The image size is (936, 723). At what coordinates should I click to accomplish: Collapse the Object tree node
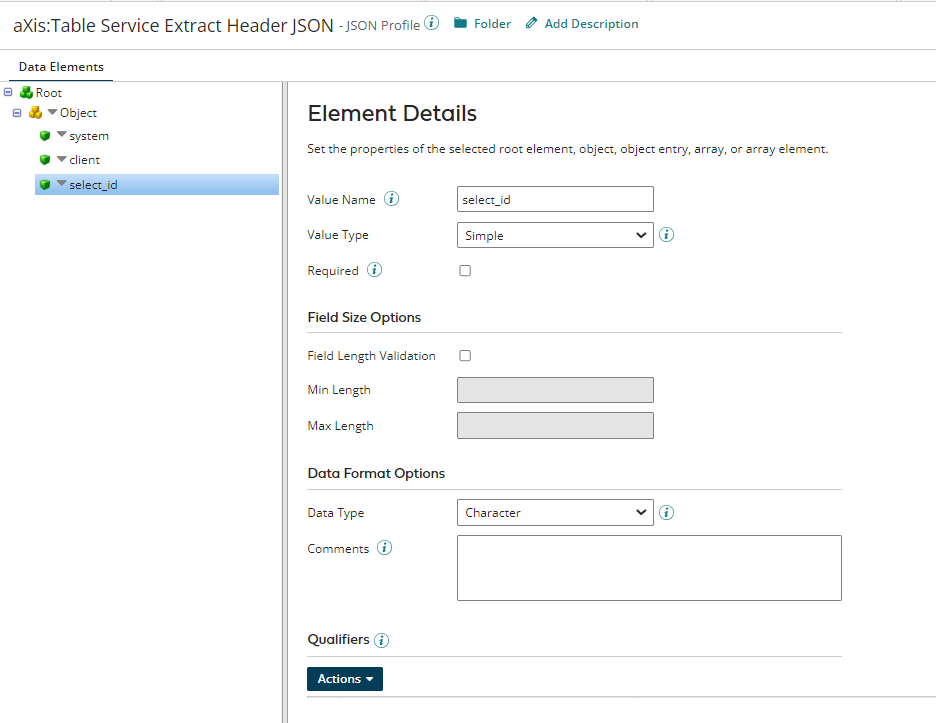16,112
